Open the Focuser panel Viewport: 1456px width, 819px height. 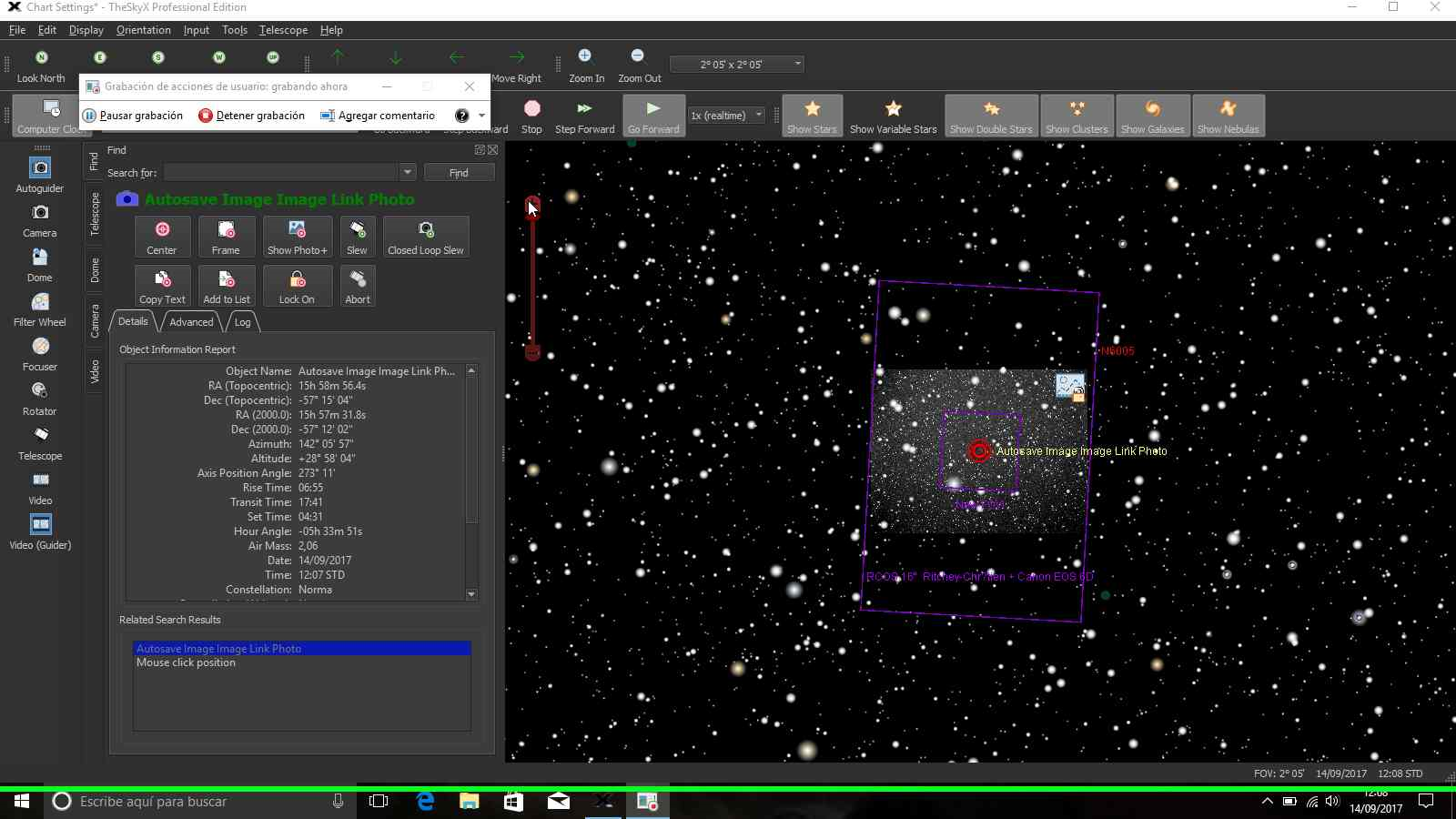[x=40, y=353]
